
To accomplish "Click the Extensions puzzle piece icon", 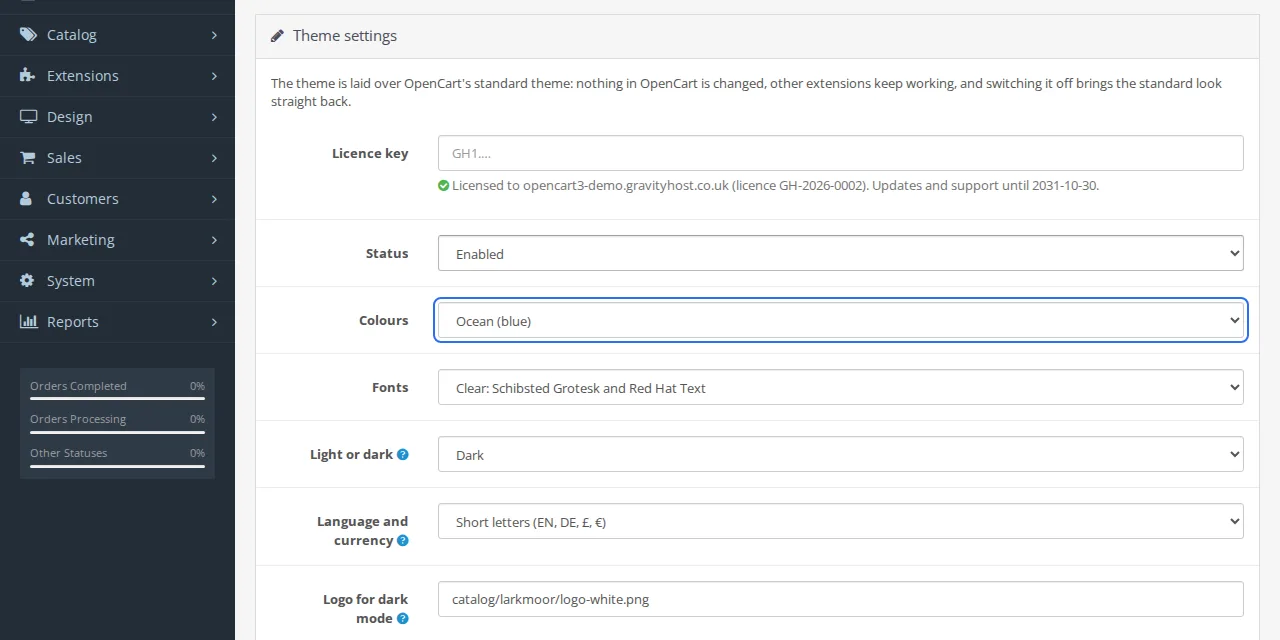I will [x=28, y=76].
